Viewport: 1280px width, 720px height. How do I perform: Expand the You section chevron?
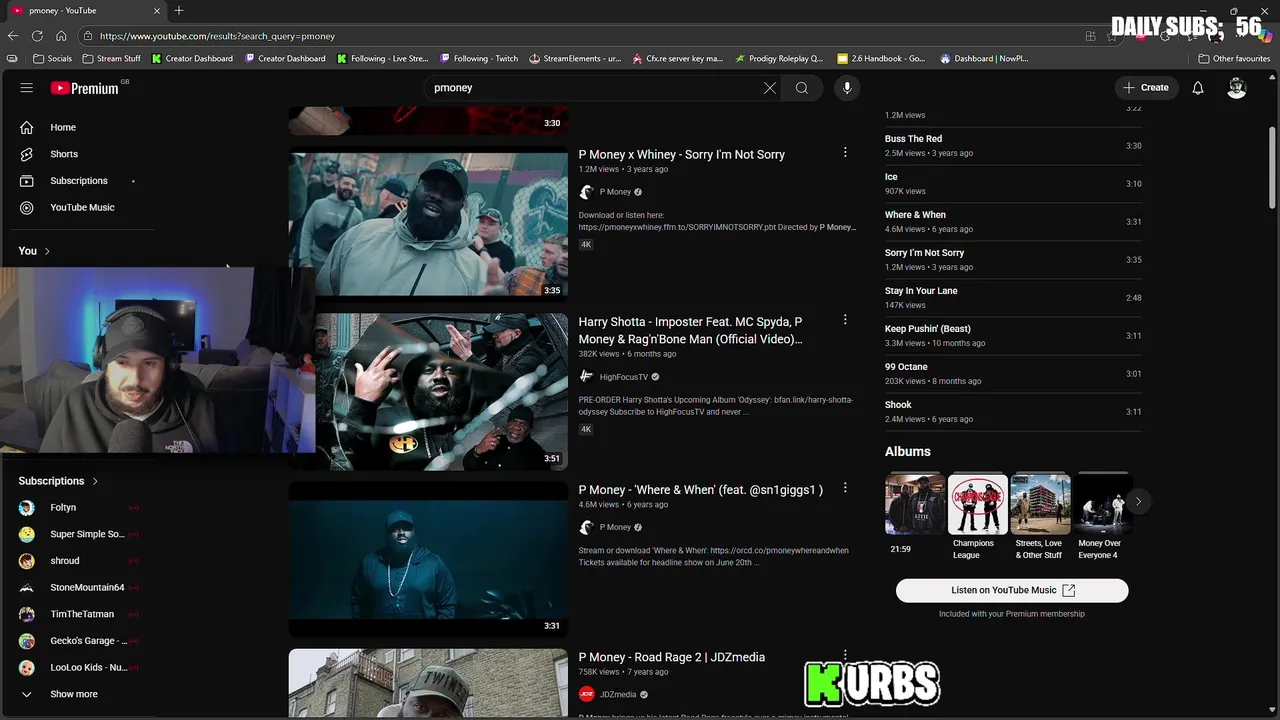(47, 251)
